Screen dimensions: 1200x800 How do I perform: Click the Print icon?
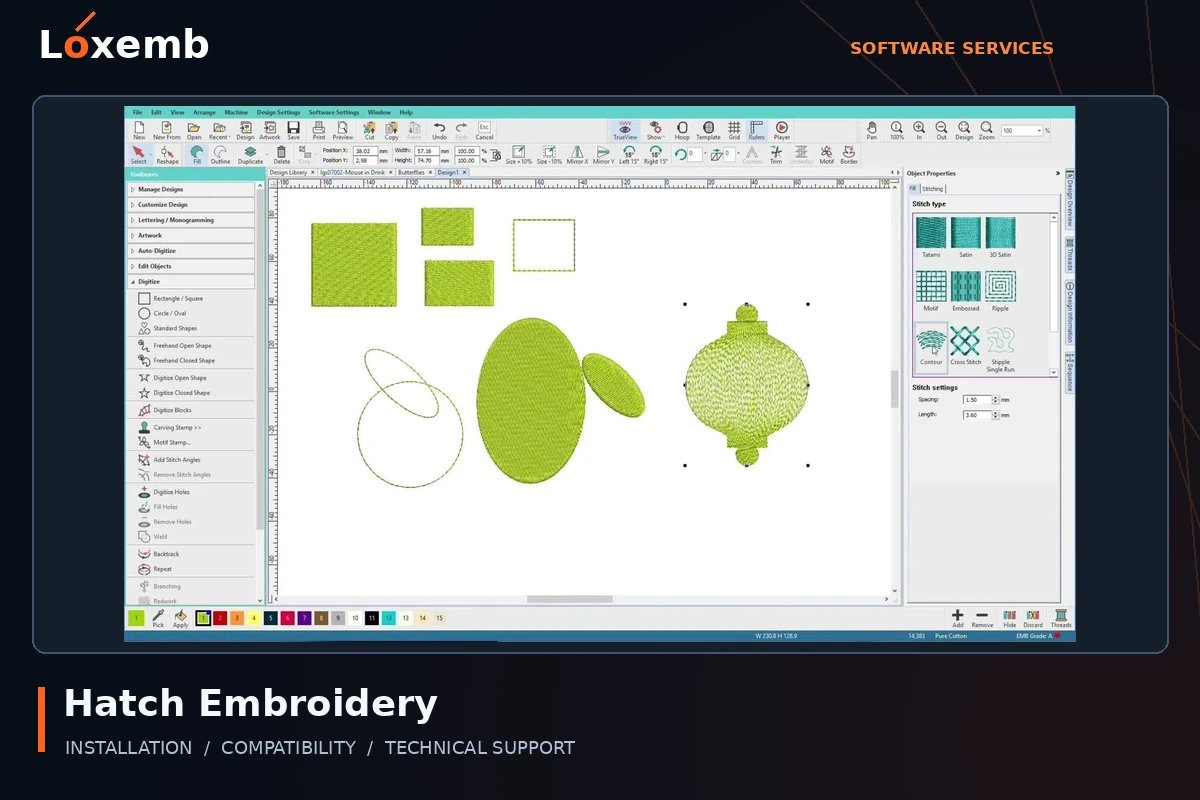(x=318, y=131)
